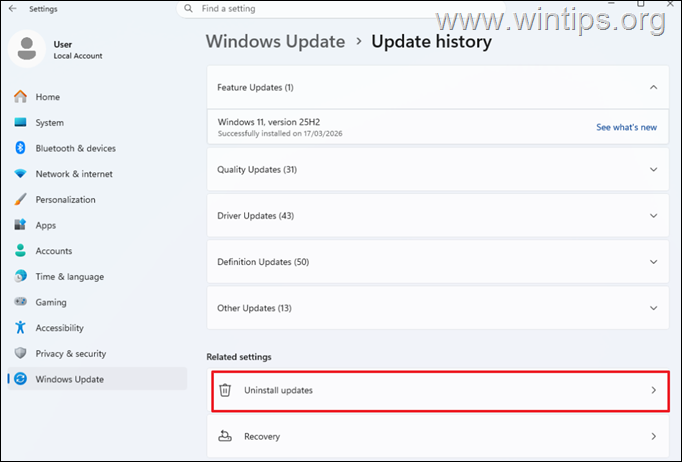The height and width of the screenshot is (462, 682).
Task: Select Windows Update label in sidebar
Action: [70, 379]
